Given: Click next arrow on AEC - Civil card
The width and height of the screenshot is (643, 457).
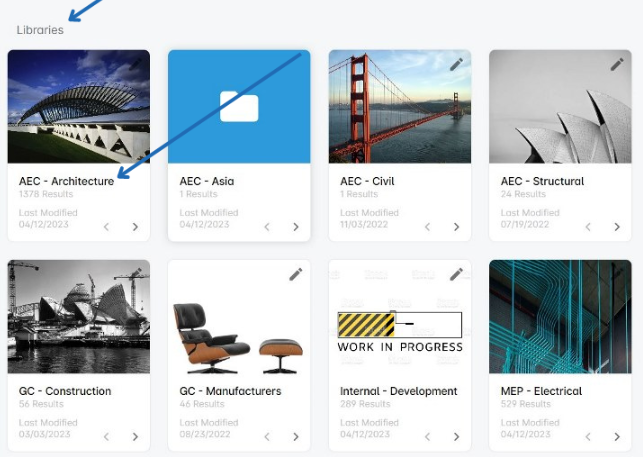Looking at the screenshot, I should 456,227.
